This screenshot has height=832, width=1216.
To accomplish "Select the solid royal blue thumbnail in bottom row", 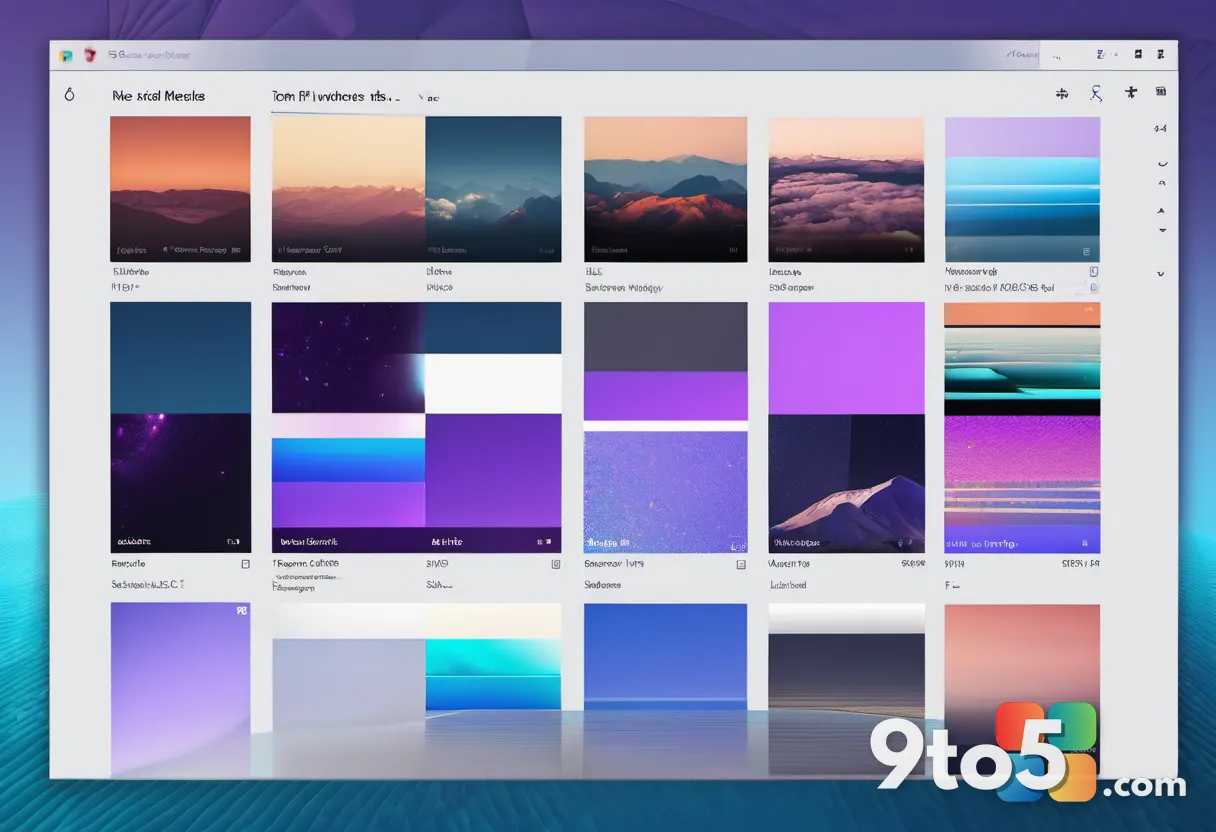I will pyautogui.click(x=665, y=656).
